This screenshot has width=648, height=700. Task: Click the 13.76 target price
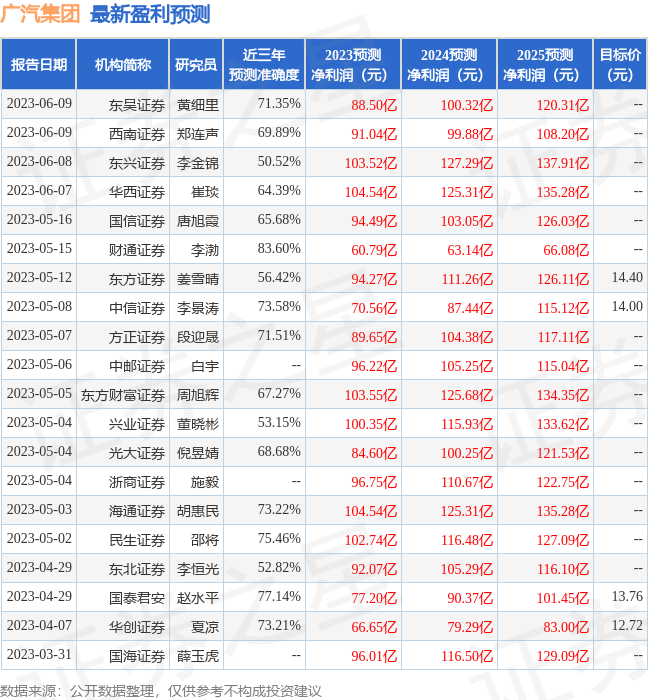tap(627, 596)
